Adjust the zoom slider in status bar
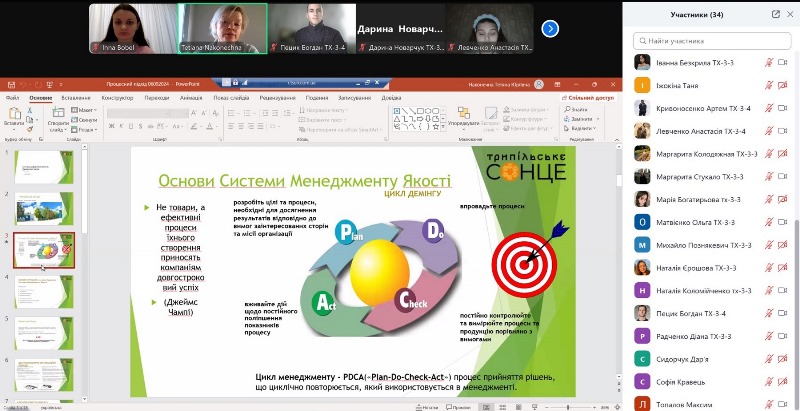Viewport: 800px width, 411px height. pos(568,407)
